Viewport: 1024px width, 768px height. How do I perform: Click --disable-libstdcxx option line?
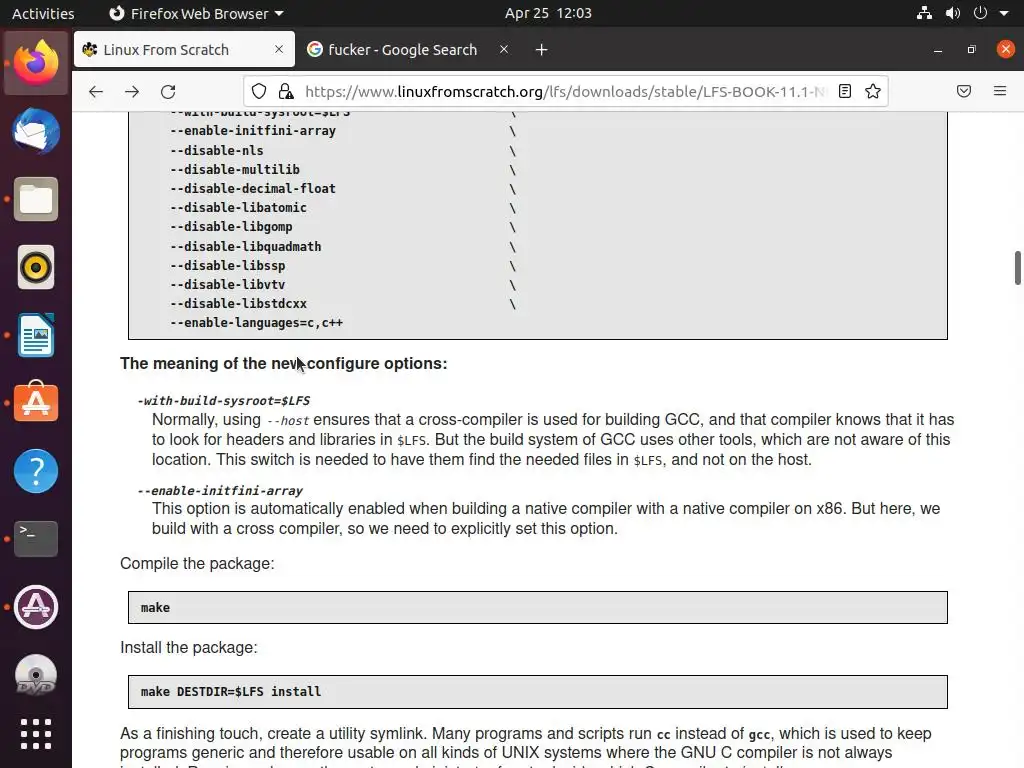point(238,304)
